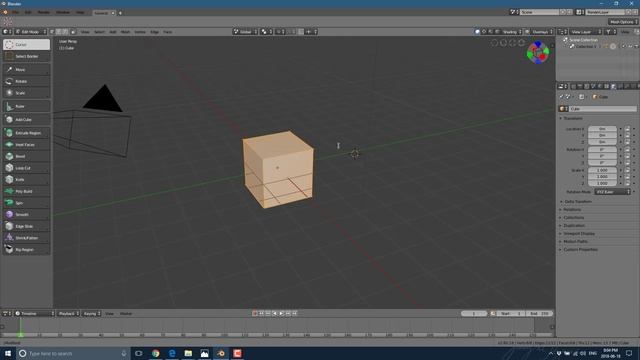
Task: Toggle lock for Rotation X
Action: [x=627, y=150]
